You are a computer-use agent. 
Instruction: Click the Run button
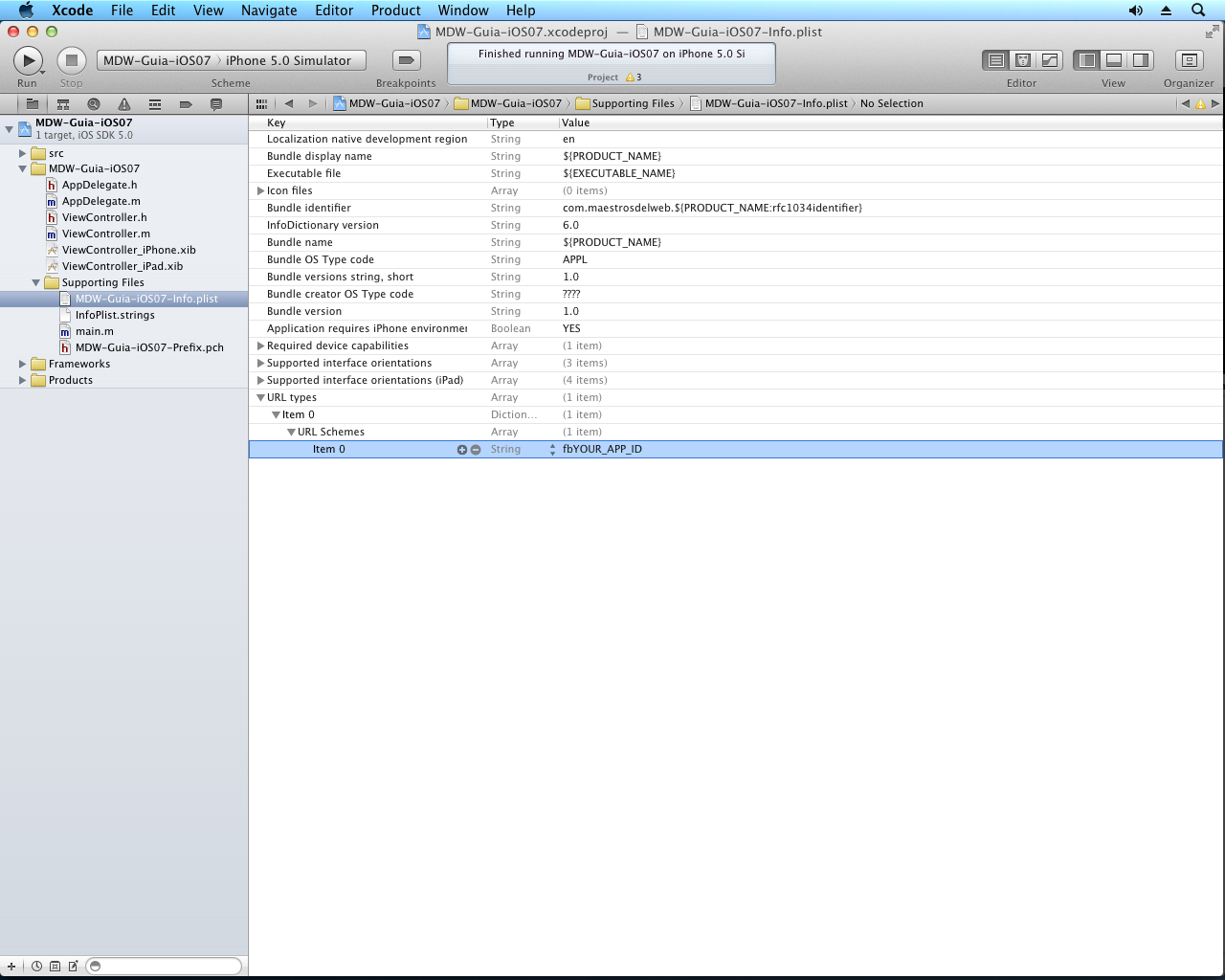click(28, 61)
